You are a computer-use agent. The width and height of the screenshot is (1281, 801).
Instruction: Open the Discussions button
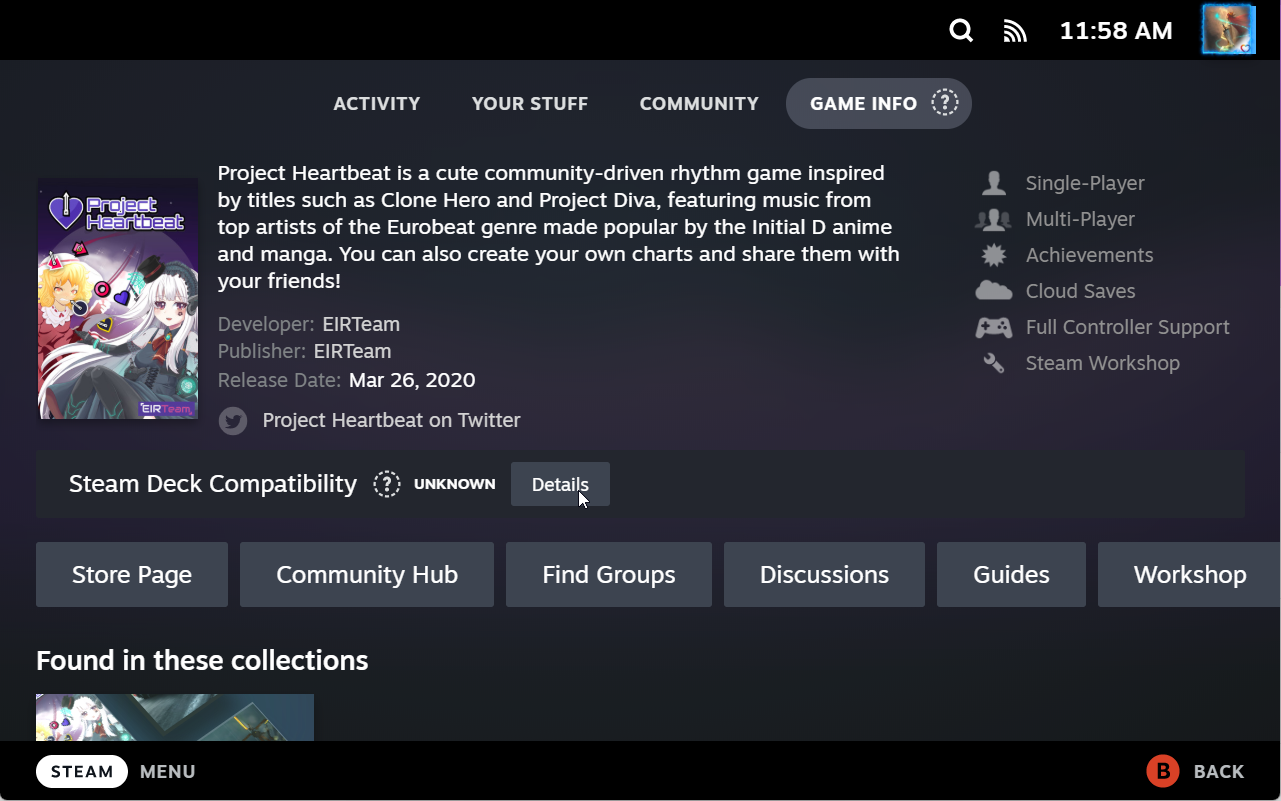824,575
